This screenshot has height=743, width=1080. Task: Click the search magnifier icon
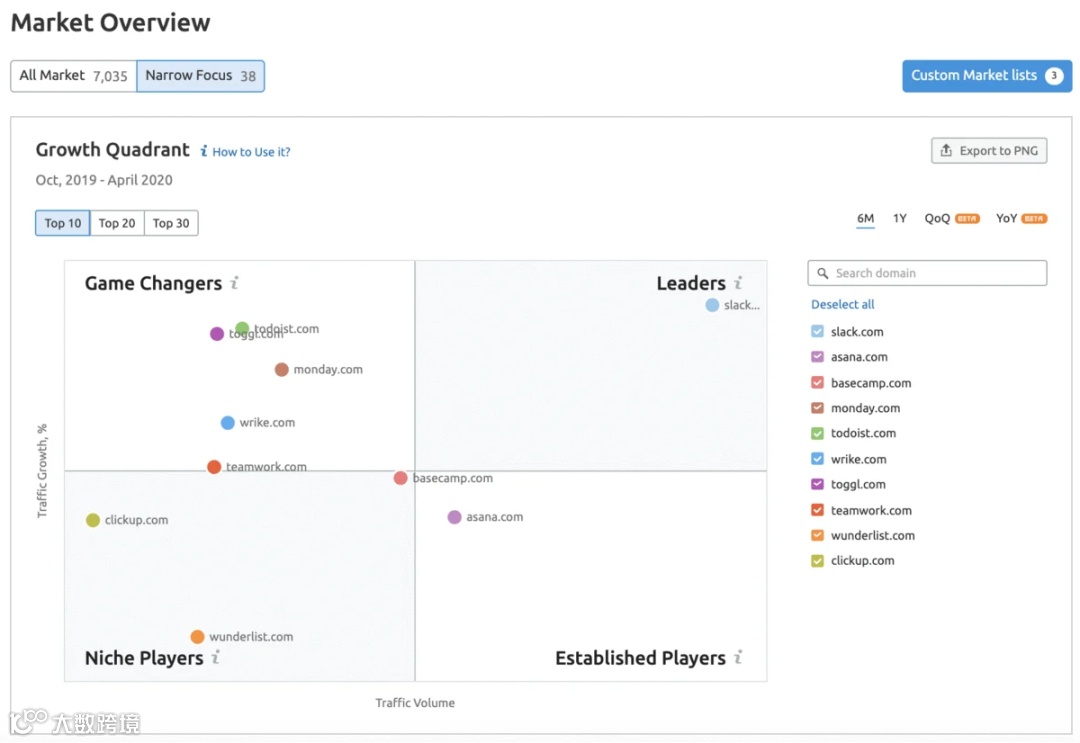[x=822, y=273]
